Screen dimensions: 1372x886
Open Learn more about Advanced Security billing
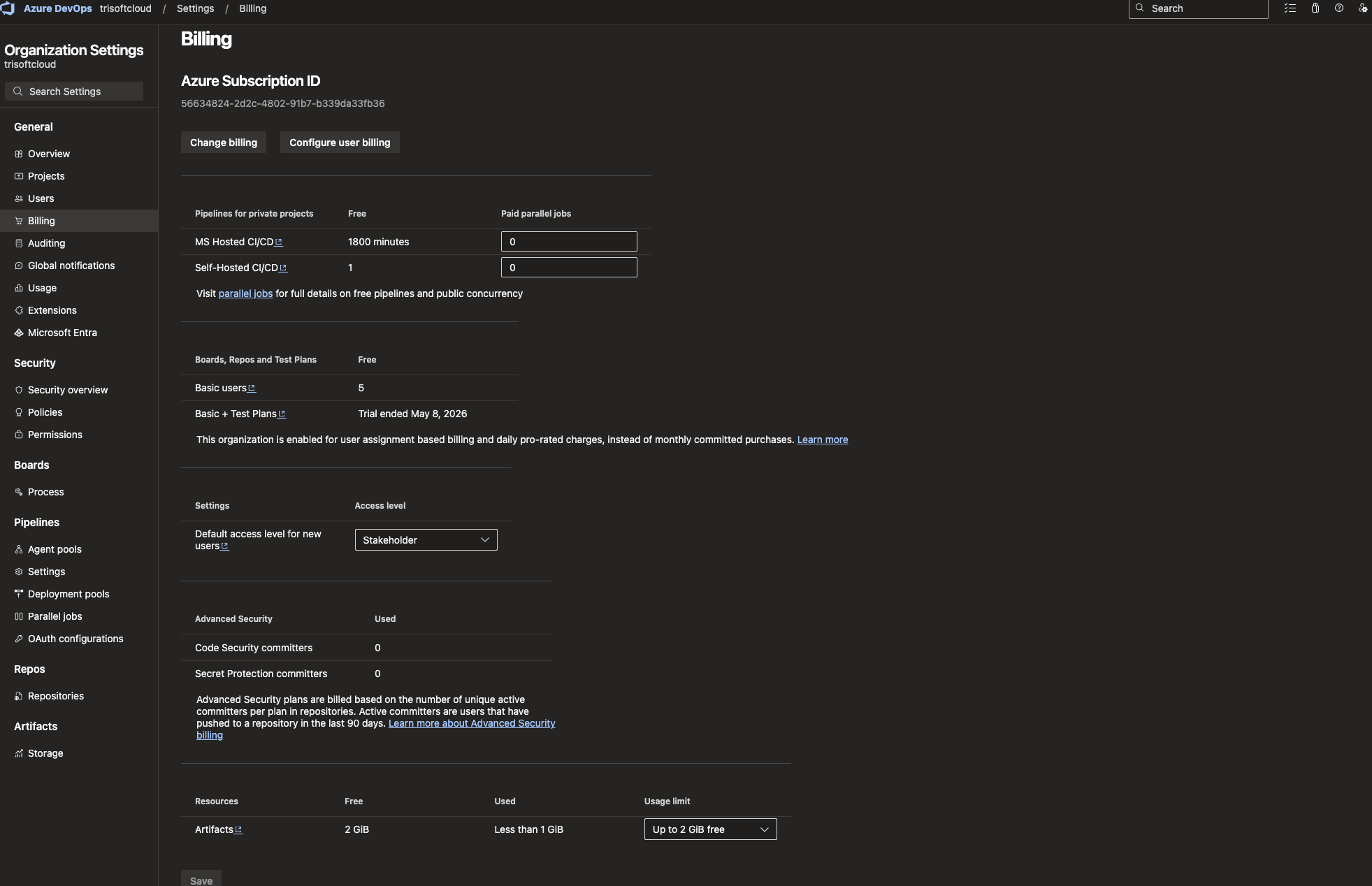[x=472, y=723]
